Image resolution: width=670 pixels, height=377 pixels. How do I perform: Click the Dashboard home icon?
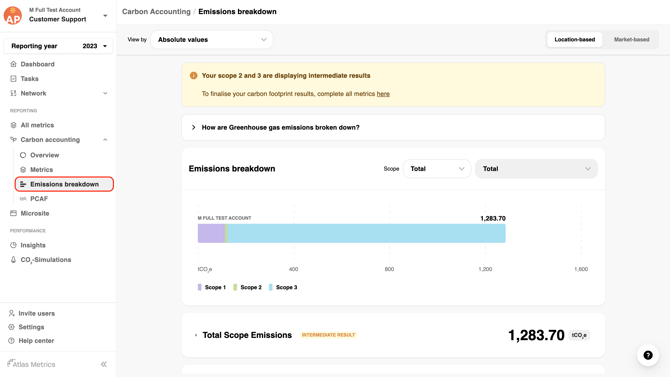(x=13, y=64)
